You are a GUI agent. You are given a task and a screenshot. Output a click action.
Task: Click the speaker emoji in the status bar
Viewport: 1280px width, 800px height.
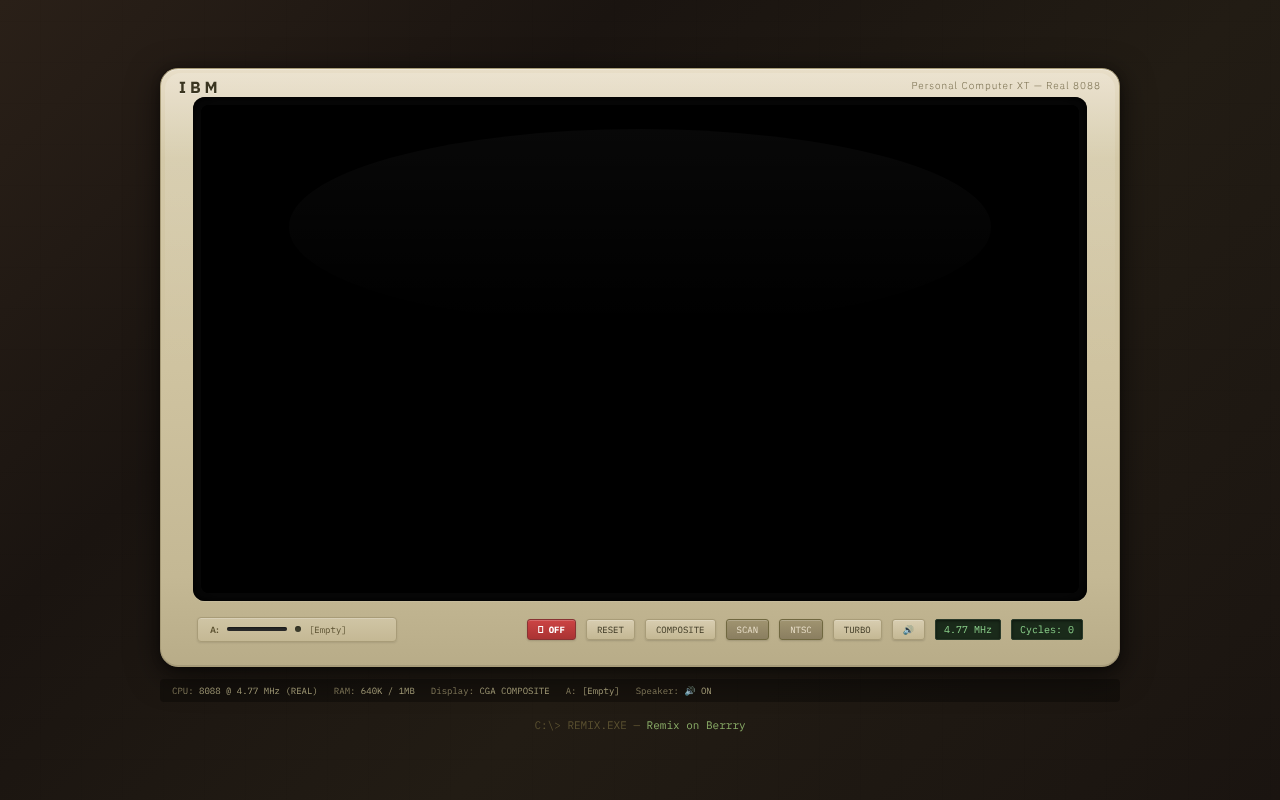pos(689,690)
